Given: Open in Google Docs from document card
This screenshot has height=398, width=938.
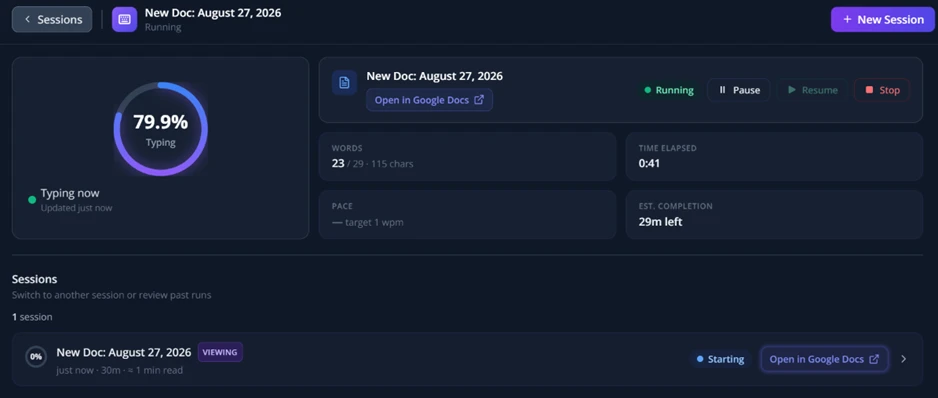Looking at the screenshot, I should point(429,100).
